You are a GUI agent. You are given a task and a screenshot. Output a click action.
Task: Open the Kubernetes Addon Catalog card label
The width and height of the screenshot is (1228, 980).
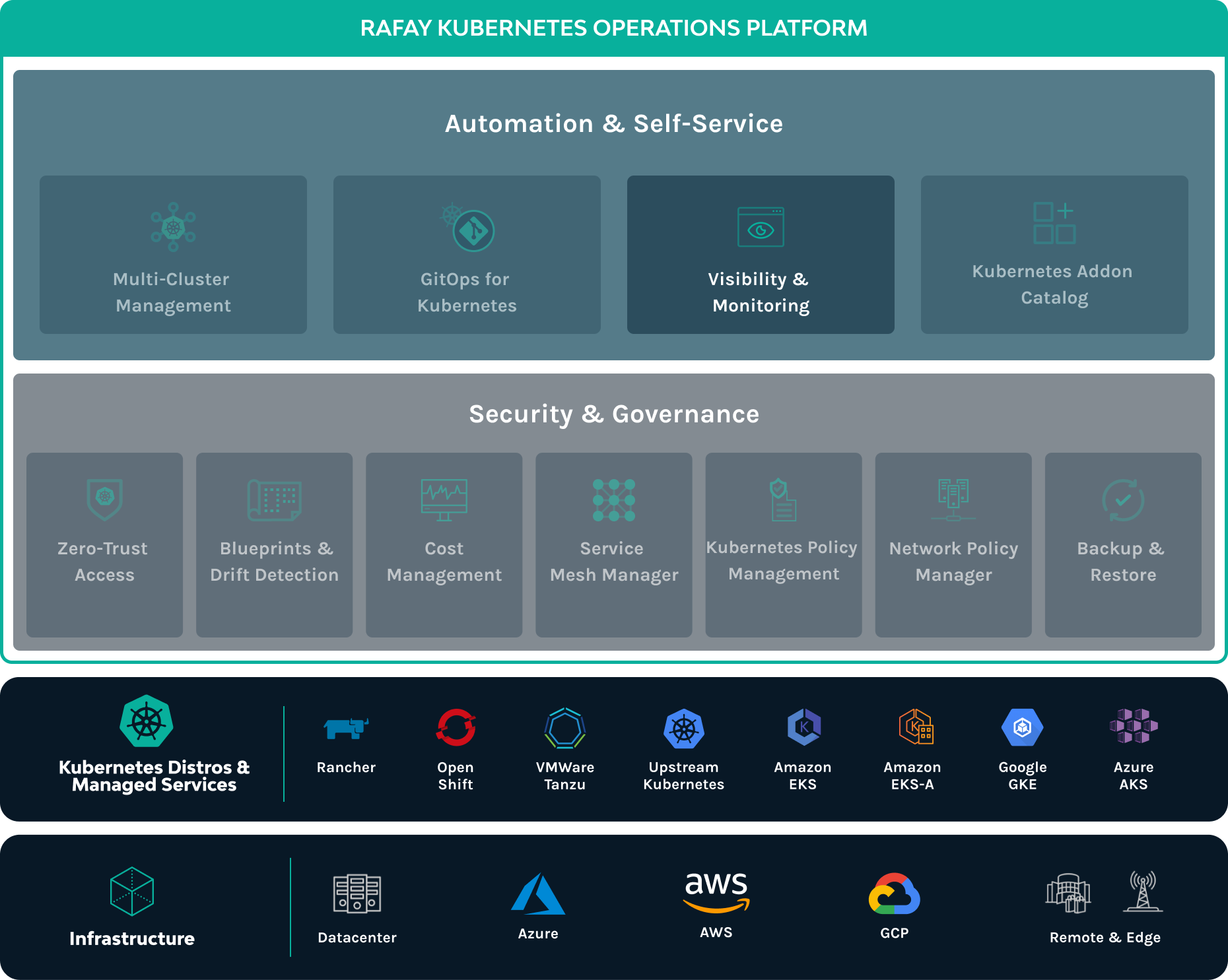(x=1054, y=284)
